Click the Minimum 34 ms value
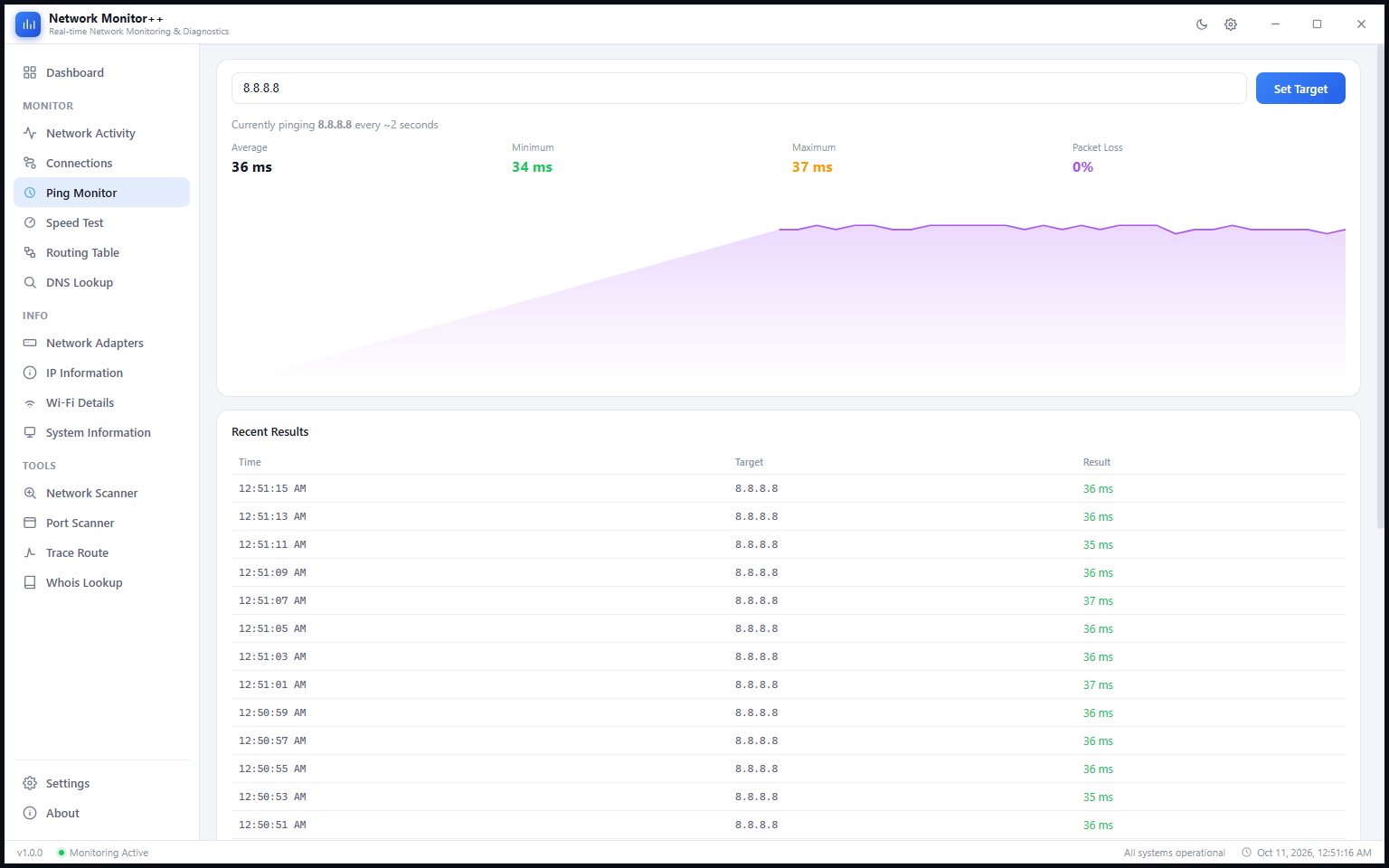 click(532, 167)
